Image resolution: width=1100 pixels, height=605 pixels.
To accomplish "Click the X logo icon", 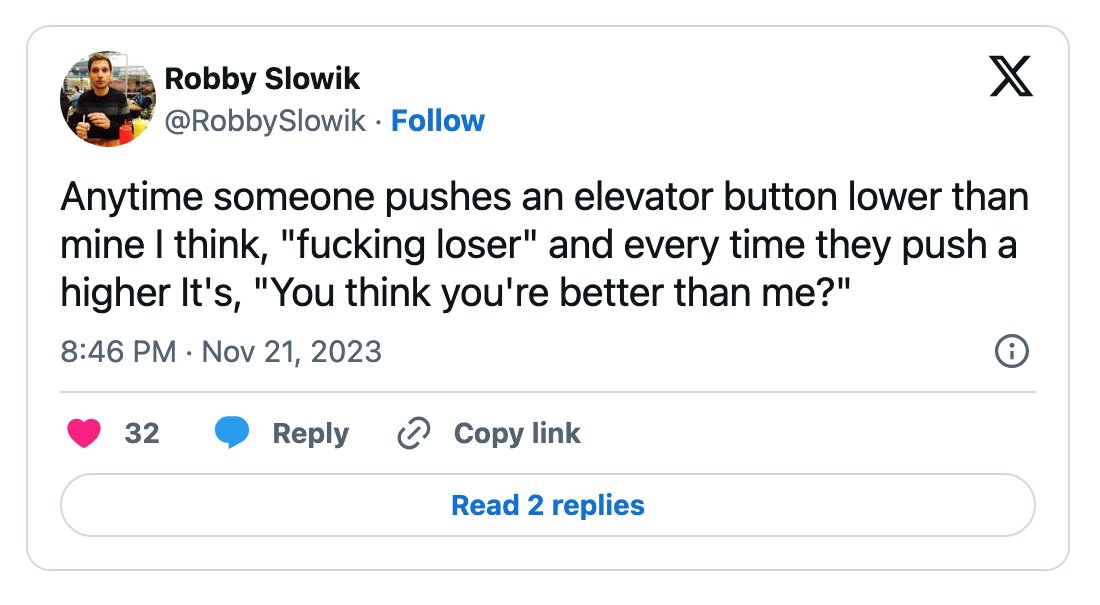I will [1011, 76].
